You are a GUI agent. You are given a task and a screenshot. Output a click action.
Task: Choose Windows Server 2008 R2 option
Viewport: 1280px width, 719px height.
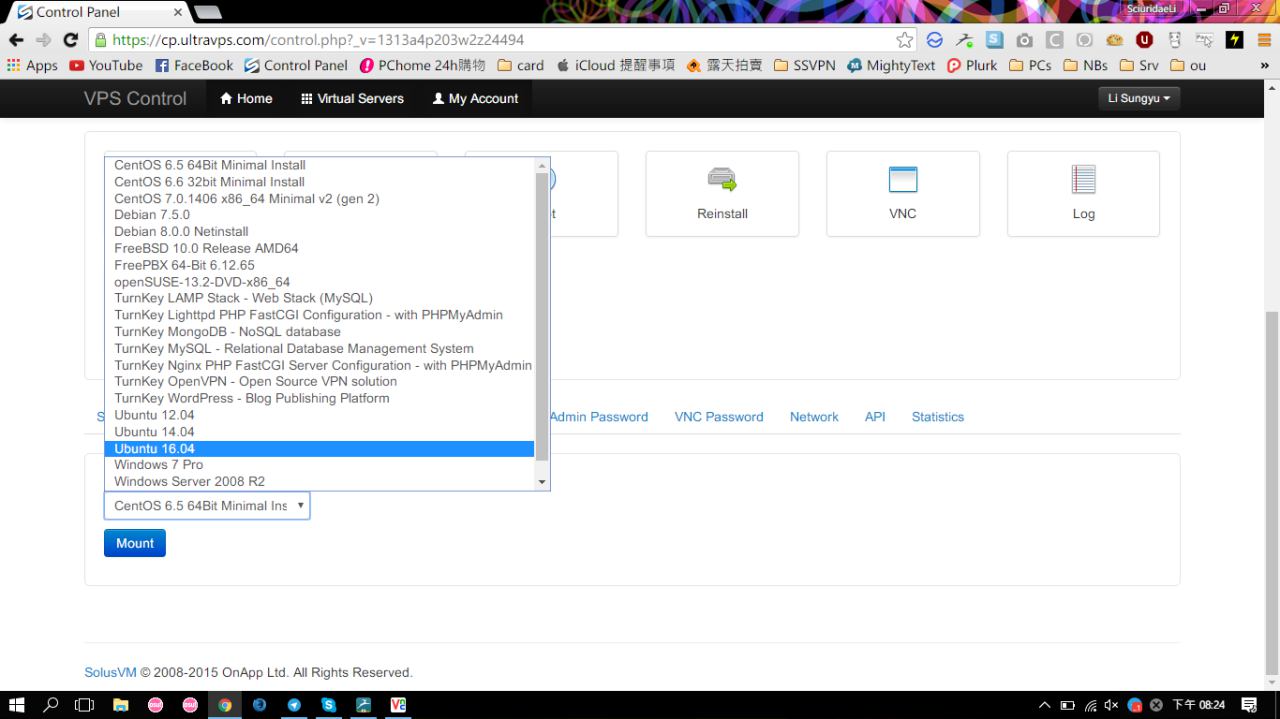coord(190,481)
